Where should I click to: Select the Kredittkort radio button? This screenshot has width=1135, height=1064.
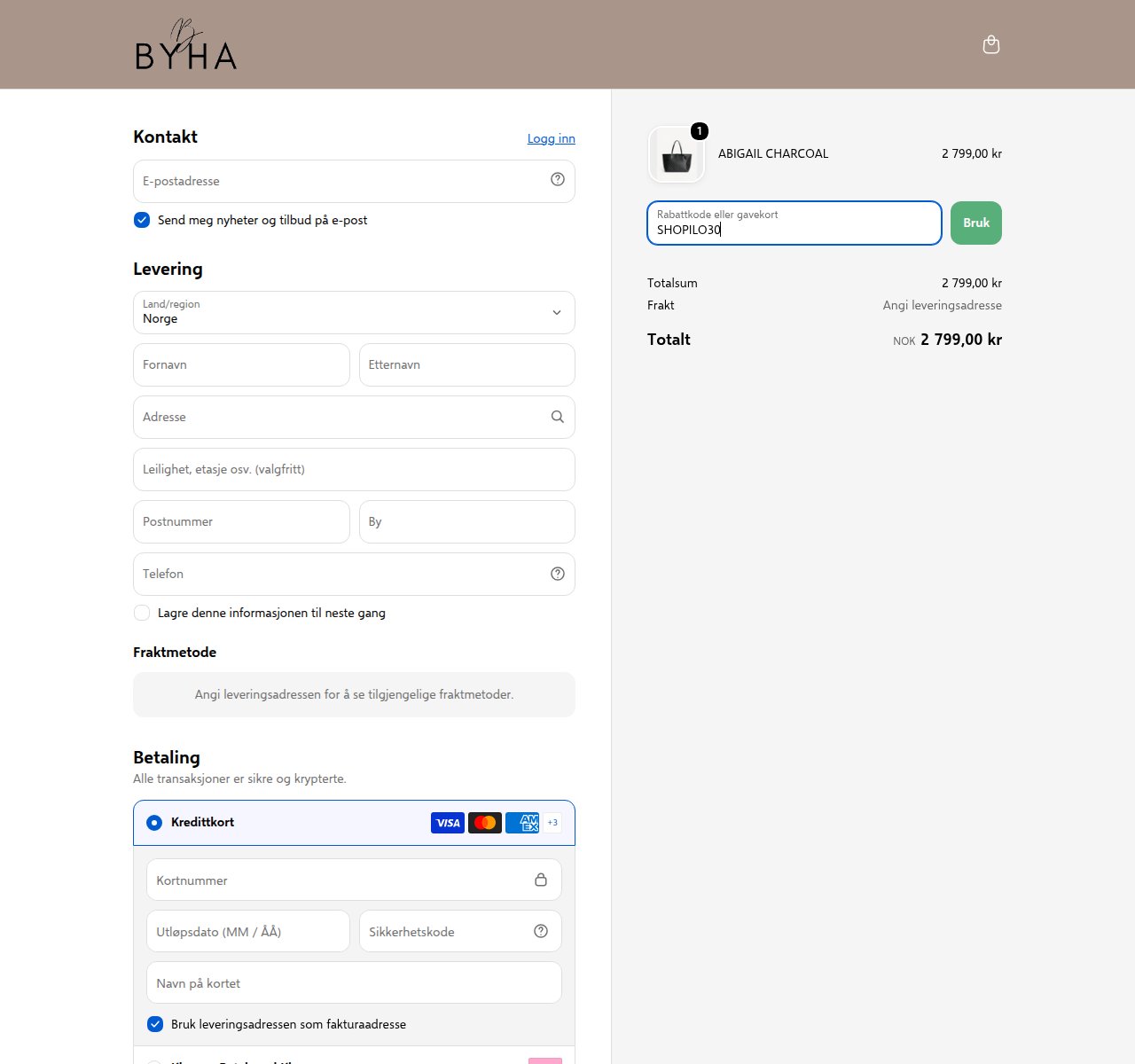tap(154, 823)
